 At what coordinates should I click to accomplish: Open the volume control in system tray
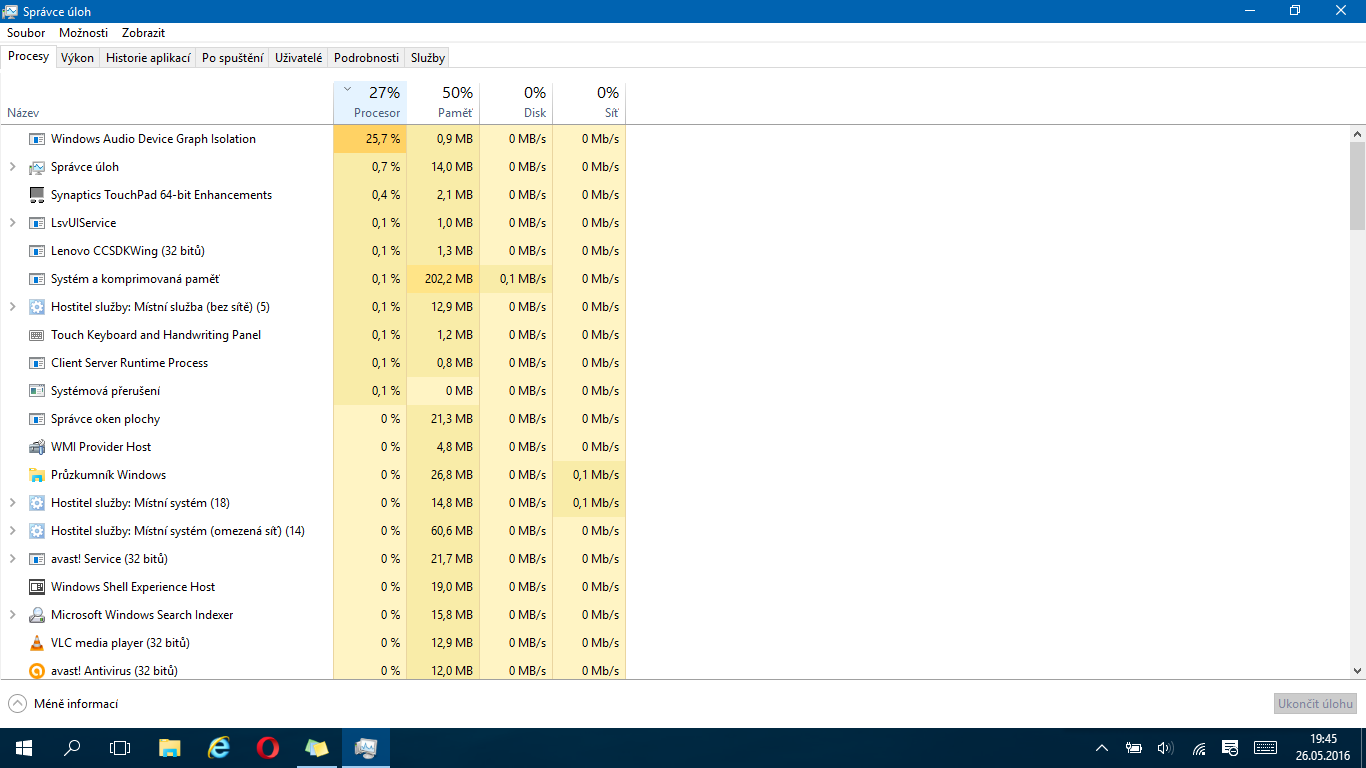[1165, 748]
